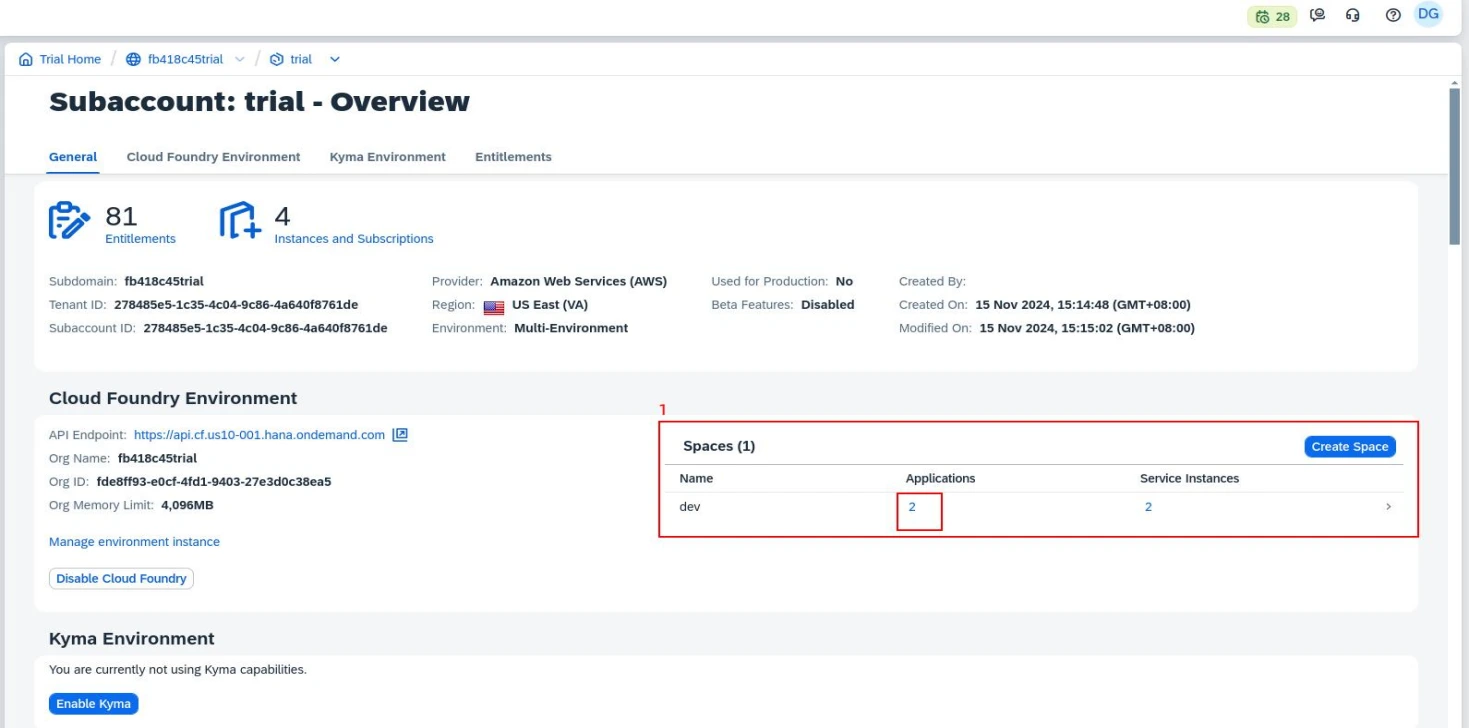
Task: Select the Org Memory Limit value 4,096MB
Action: 187,505
